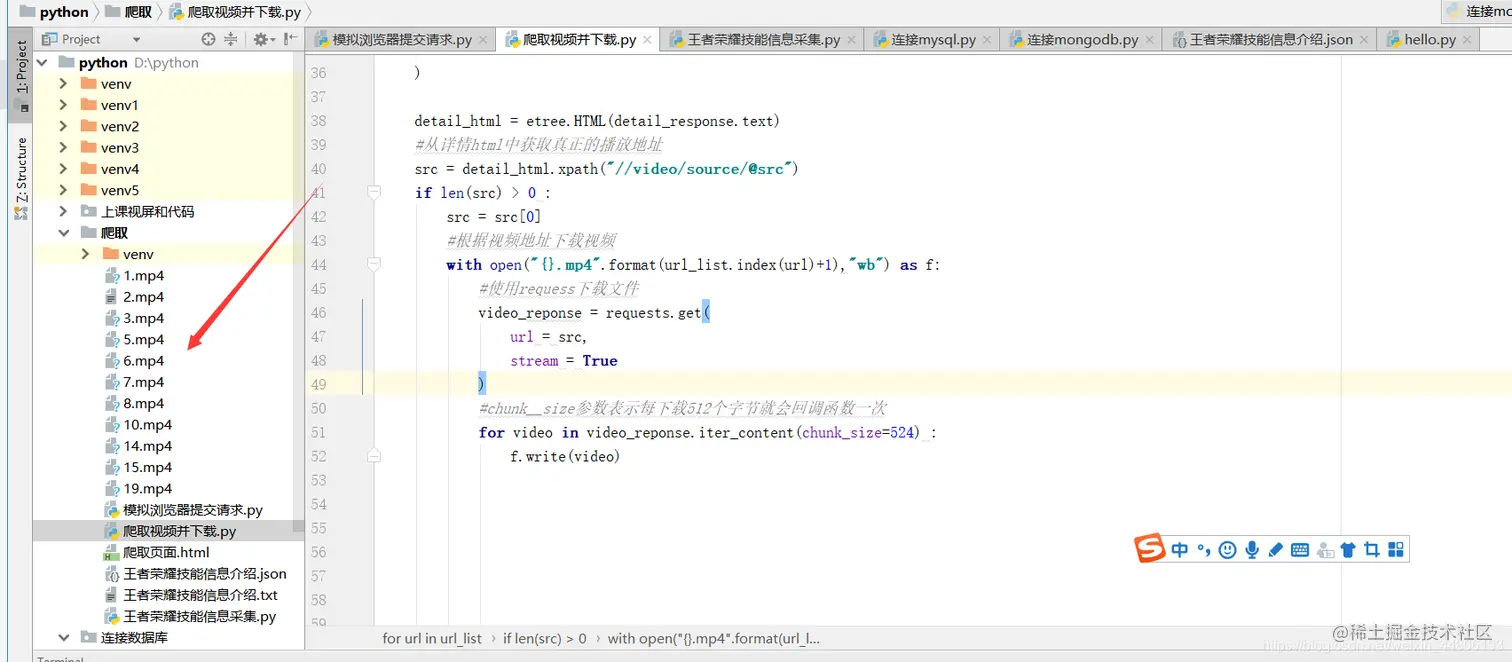Toggle the 中 Chinese/English input mode

pyautogui.click(x=1180, y=549)
